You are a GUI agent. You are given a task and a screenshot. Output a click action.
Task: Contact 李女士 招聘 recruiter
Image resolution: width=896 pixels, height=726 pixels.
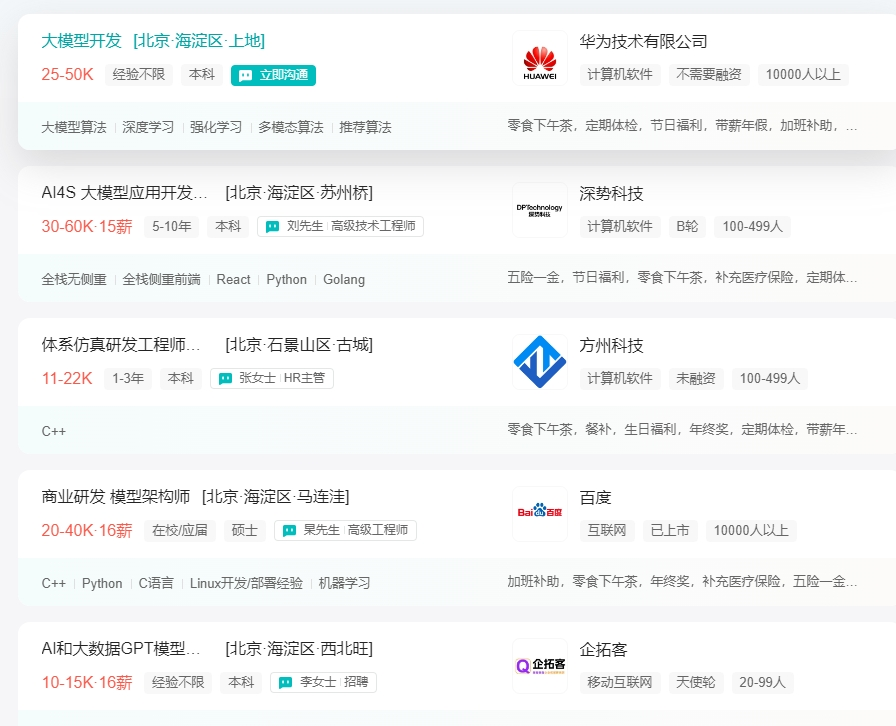(x=323, y=683)
